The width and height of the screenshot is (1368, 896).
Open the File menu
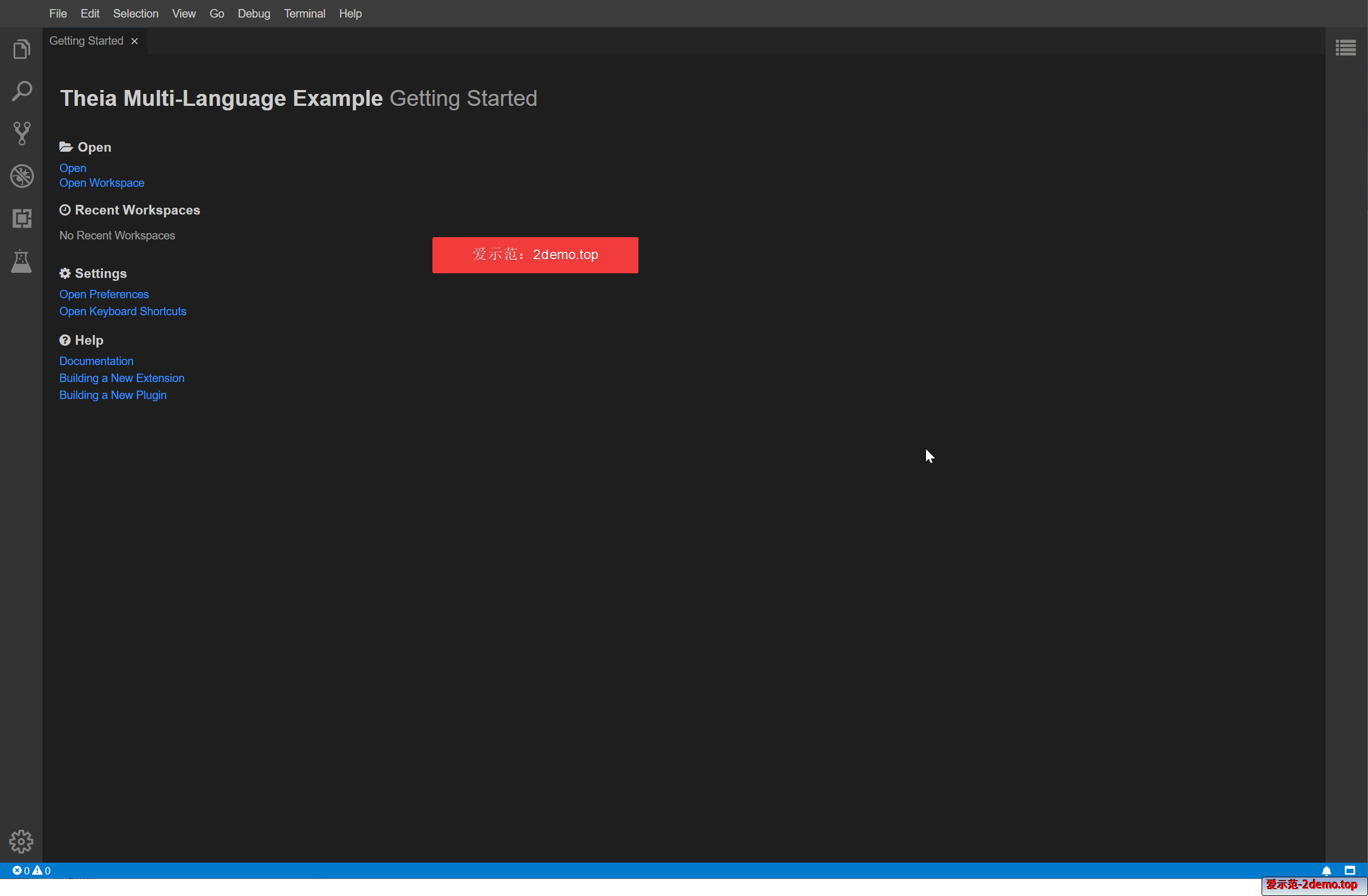click(58, 13)
